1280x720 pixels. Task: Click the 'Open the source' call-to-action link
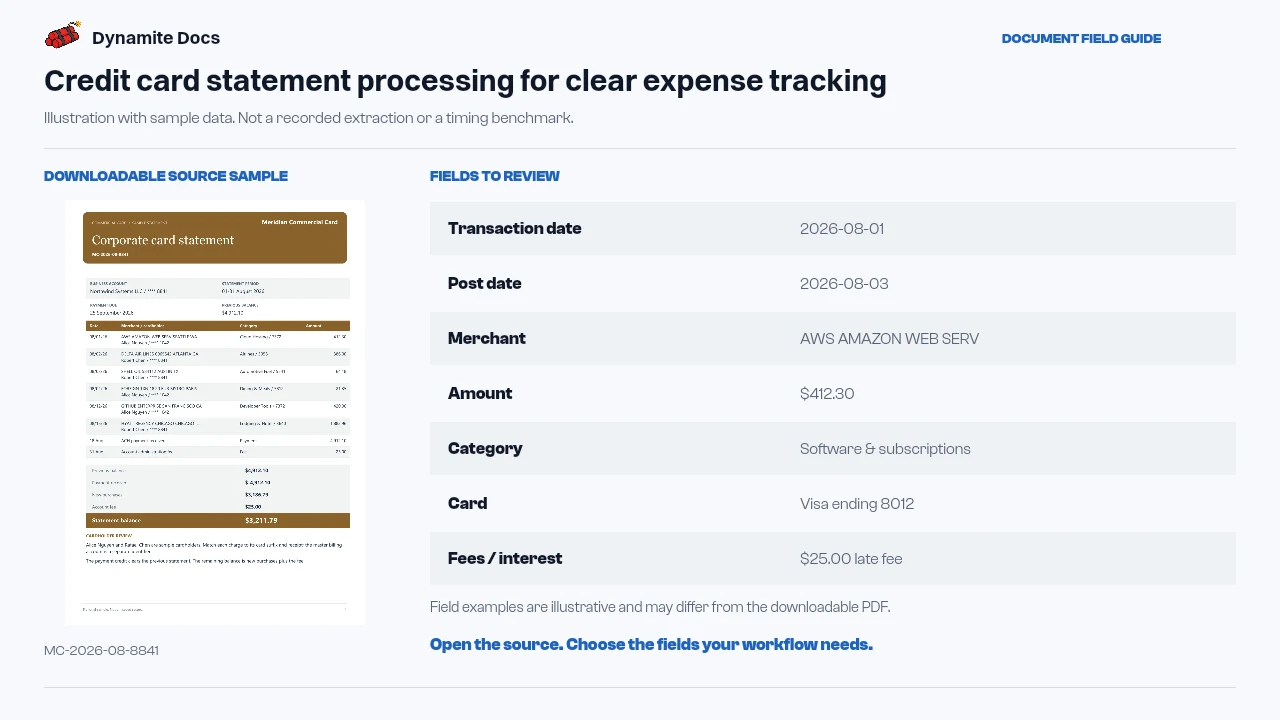click(x=651, y=644)
